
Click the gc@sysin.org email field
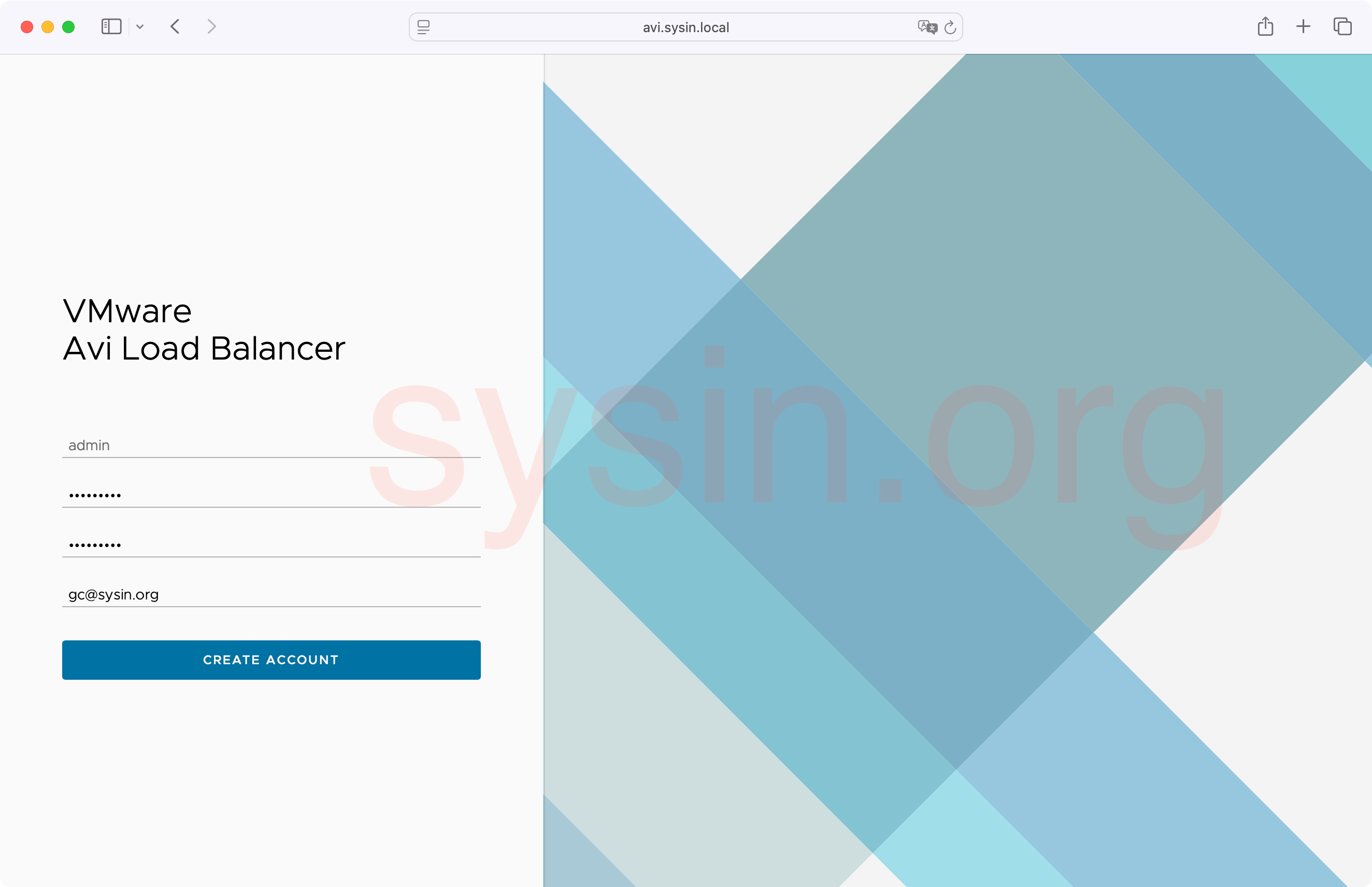(x=270, y=594)
